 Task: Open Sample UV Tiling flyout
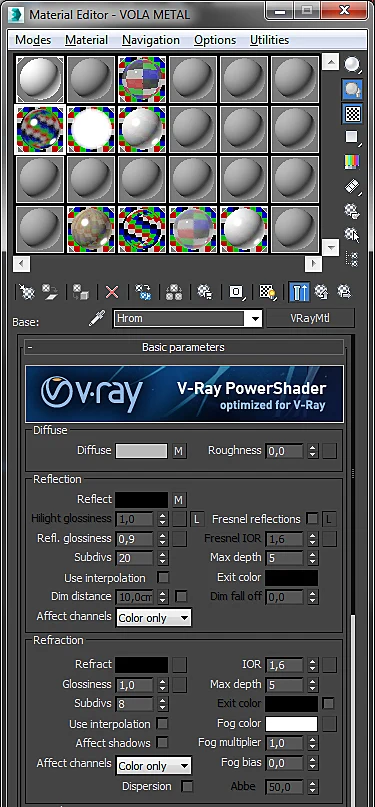pos(352,137)
